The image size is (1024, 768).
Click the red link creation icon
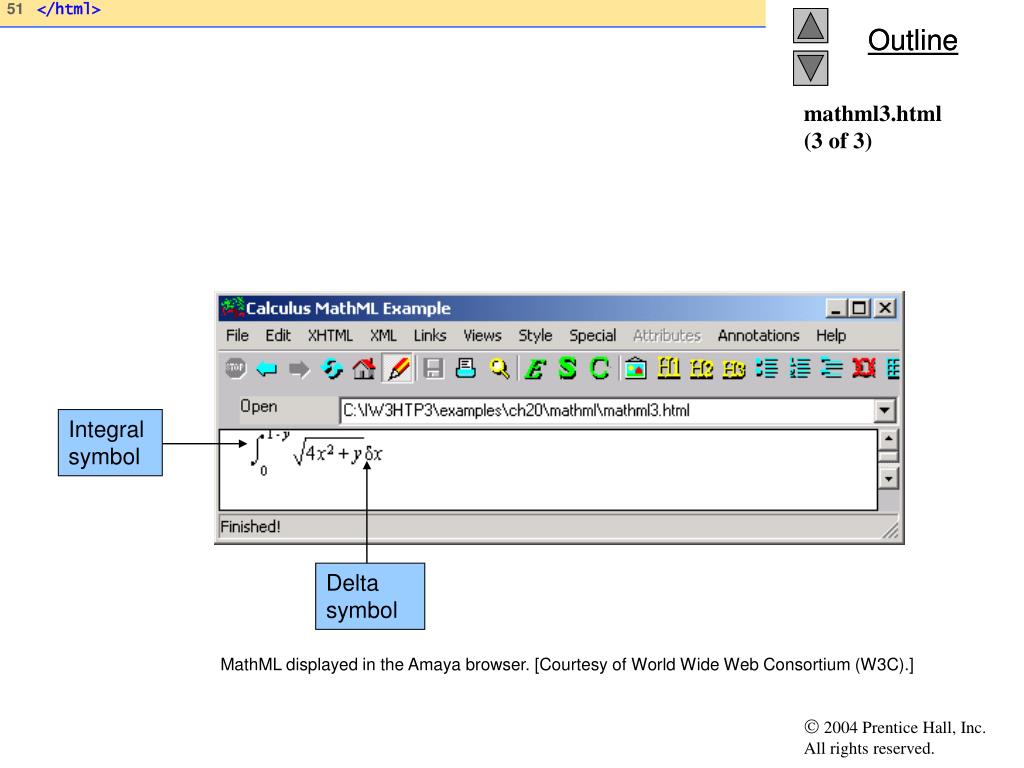click(863, 369)
